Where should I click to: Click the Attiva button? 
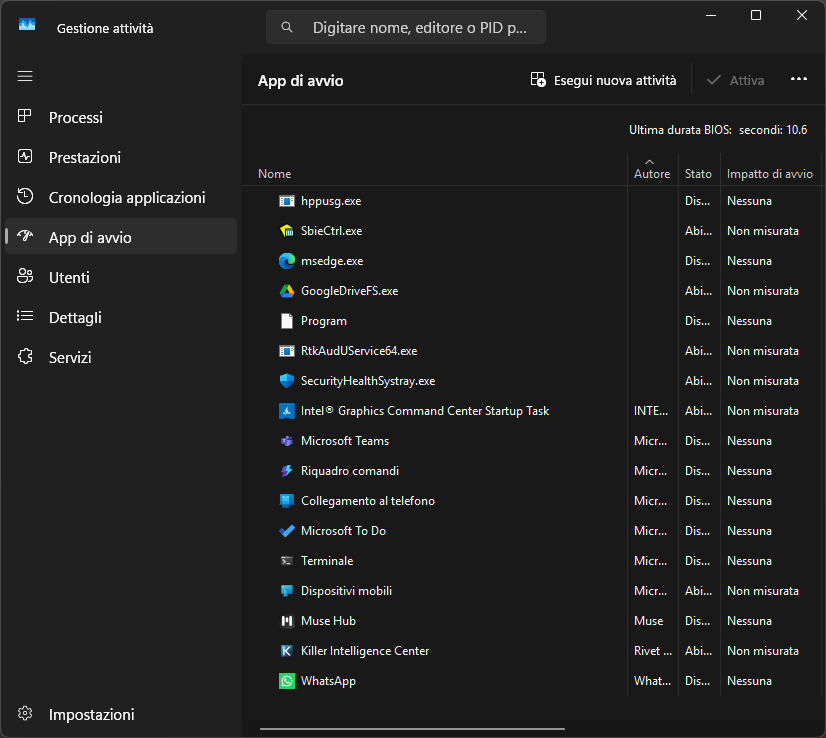click(735, 80)
